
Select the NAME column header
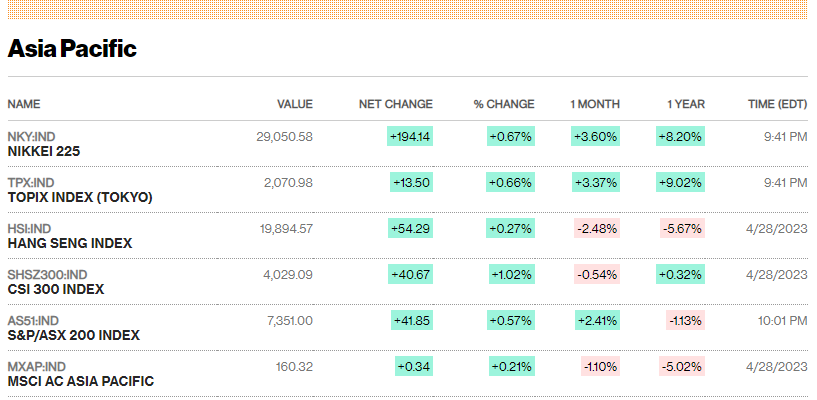pyautogui.click(x=23, y=104)
